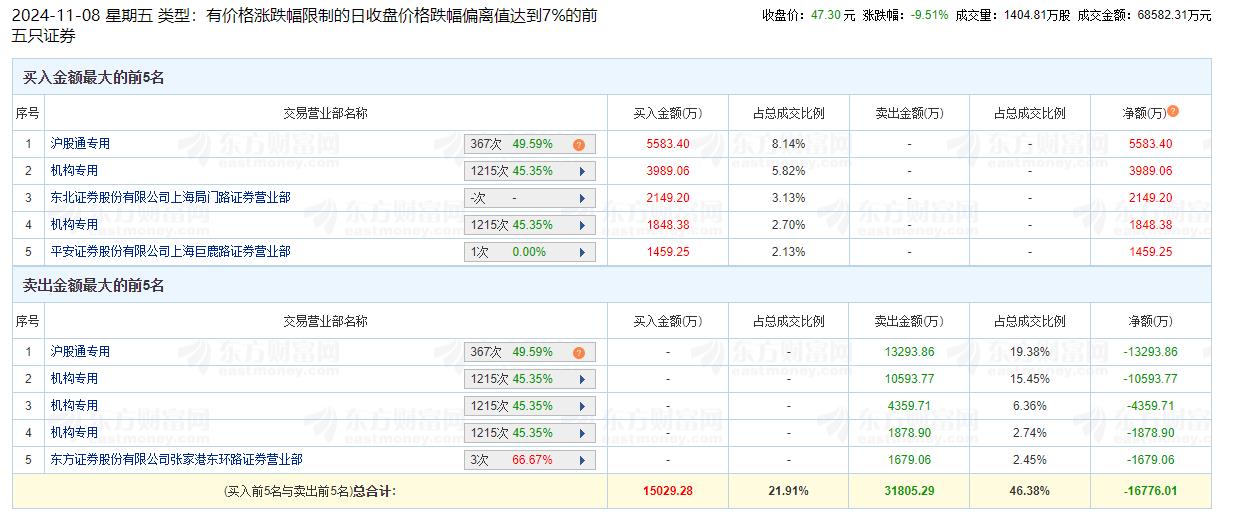This screenshot has width=1234, height=522.
Task: Open 平安证券股份有限公司上海巨鹿路证券营业部 link
Action: (171, 252)
